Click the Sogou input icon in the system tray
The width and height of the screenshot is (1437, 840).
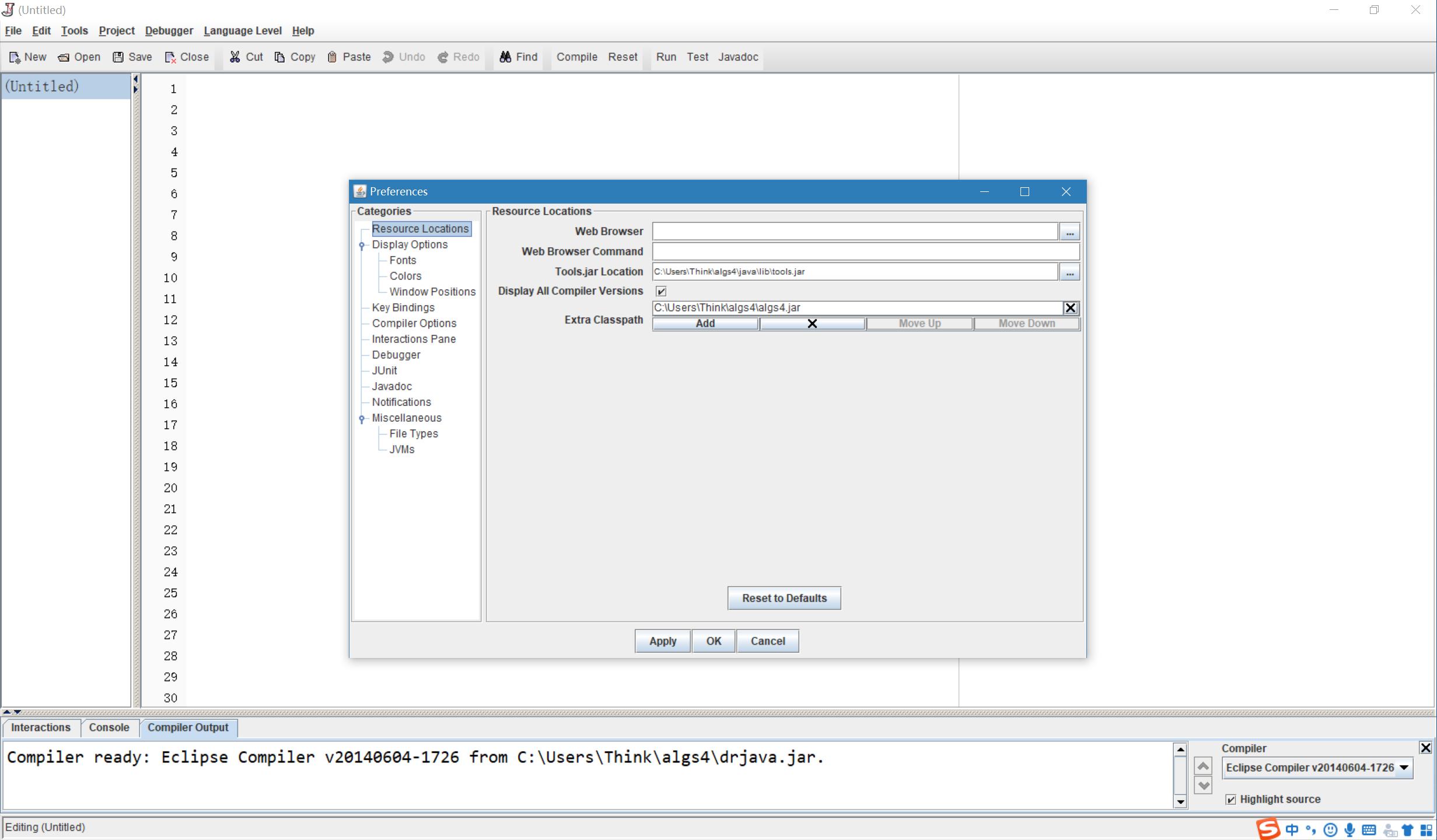click(x=1267, y=829)
